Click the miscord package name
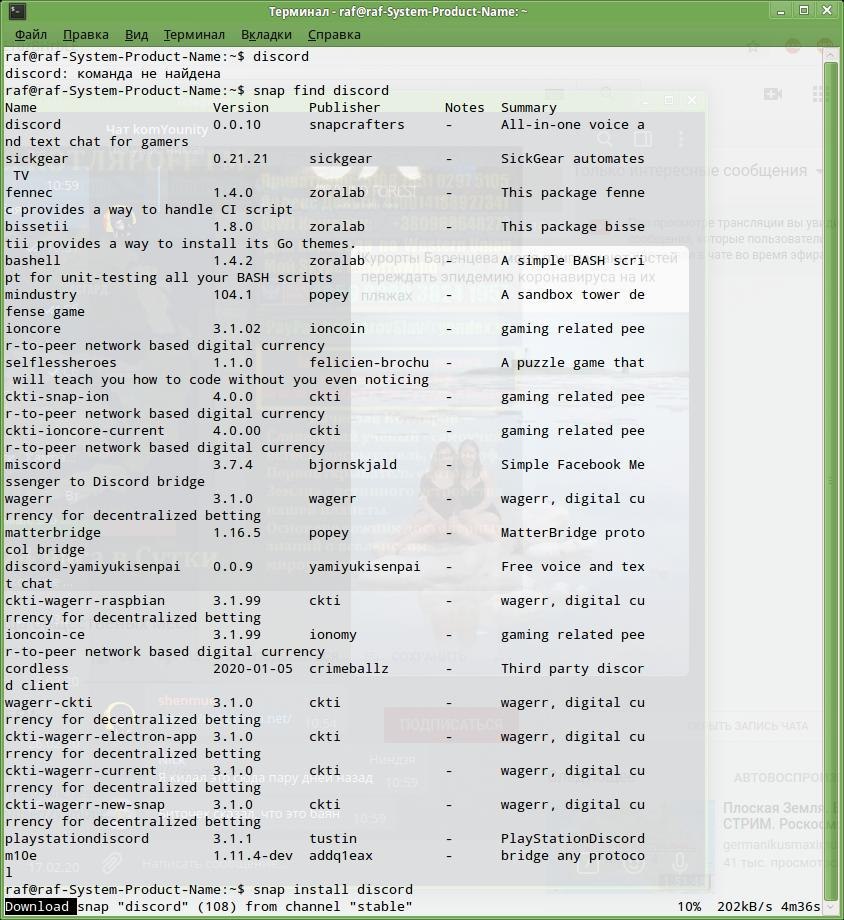Viewport: 844px width, 920px height. pos(32,465)
